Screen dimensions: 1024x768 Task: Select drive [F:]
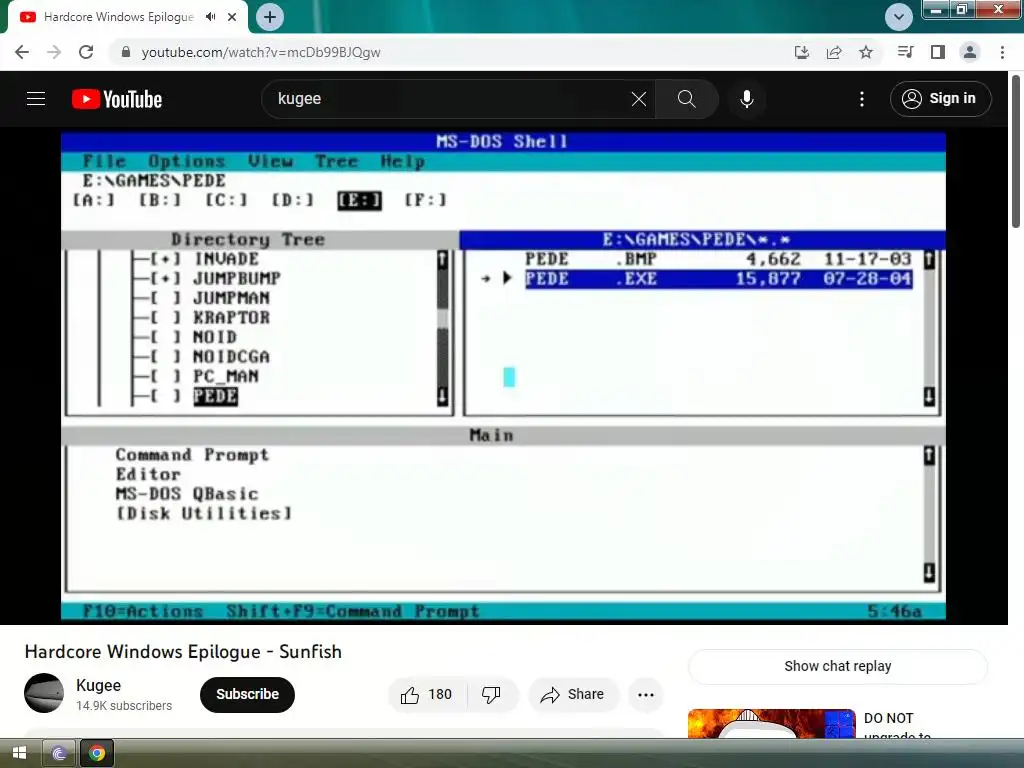point(425,200)
